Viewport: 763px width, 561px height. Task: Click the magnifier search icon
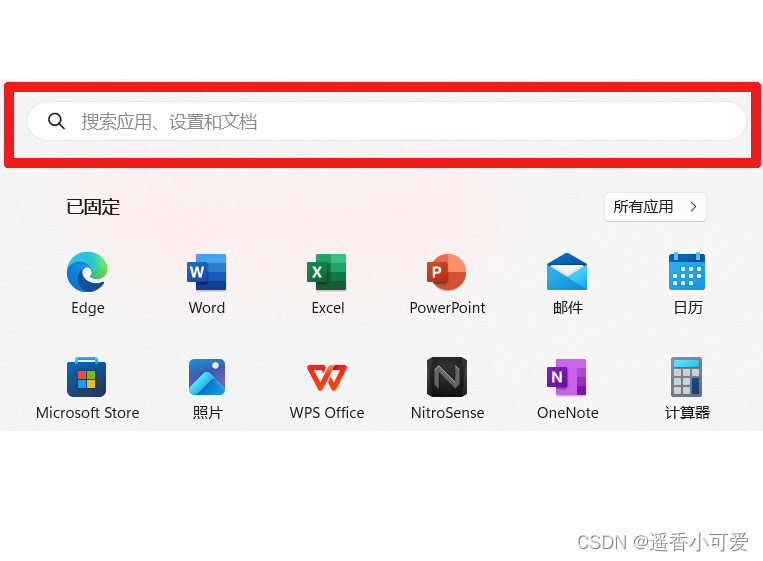coord(56,121)
